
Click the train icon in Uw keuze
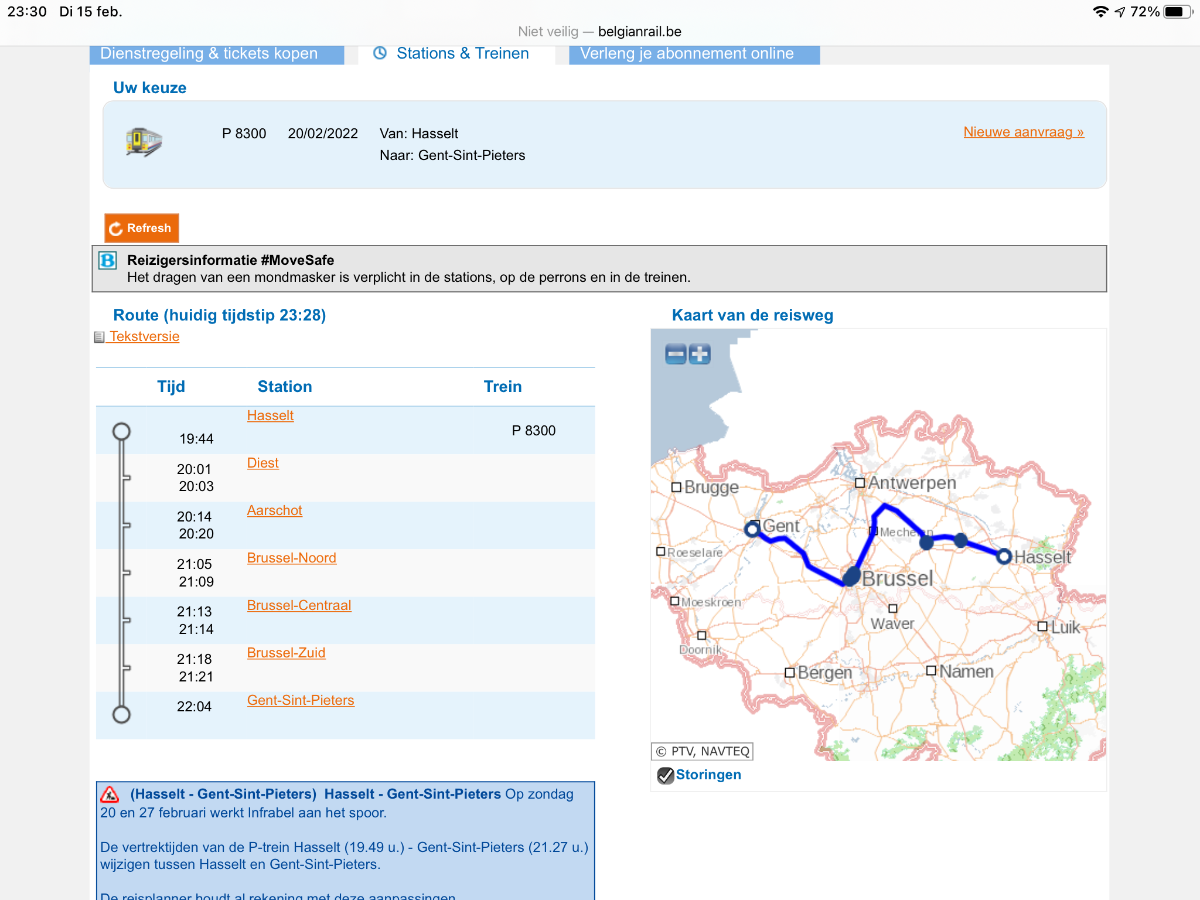[144, 141]
